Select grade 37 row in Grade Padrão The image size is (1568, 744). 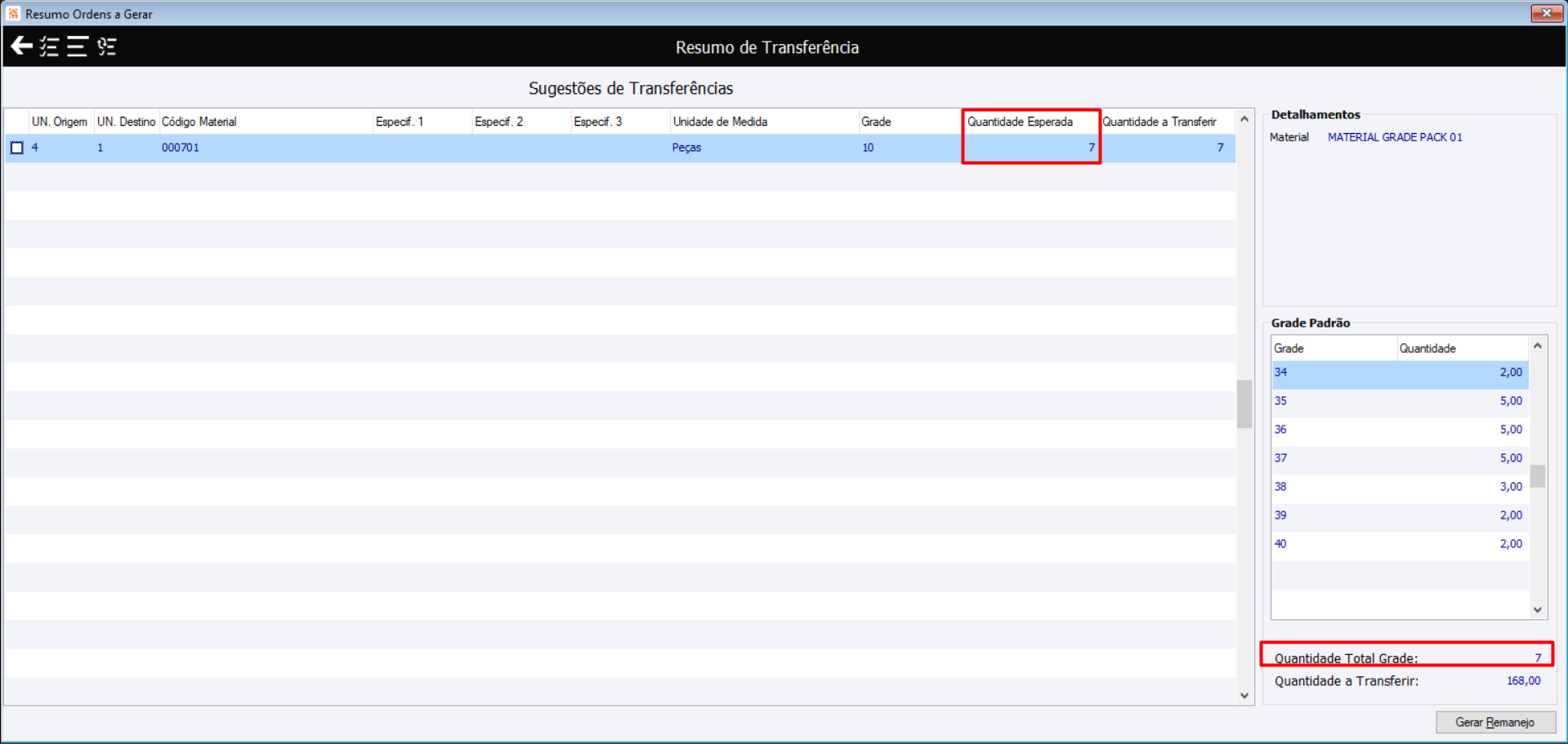point(1400,459)
